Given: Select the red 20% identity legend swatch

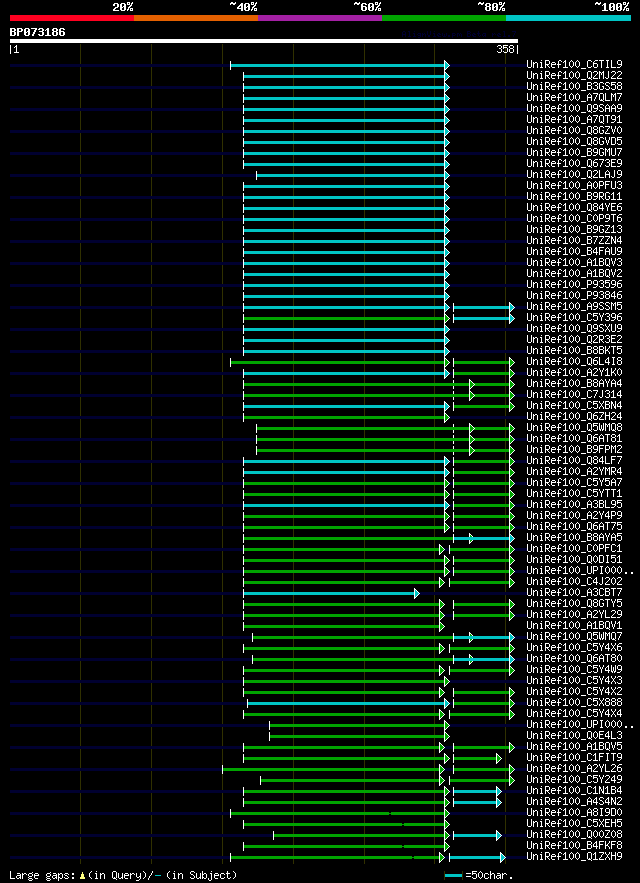Looking at the screenshot, I should pyautogui.click(x=72, y=18).
